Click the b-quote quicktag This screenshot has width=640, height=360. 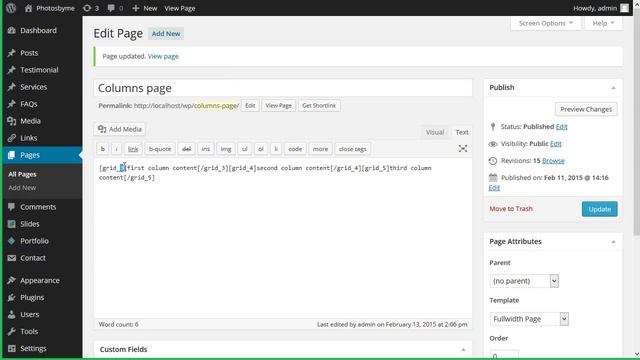160,149
